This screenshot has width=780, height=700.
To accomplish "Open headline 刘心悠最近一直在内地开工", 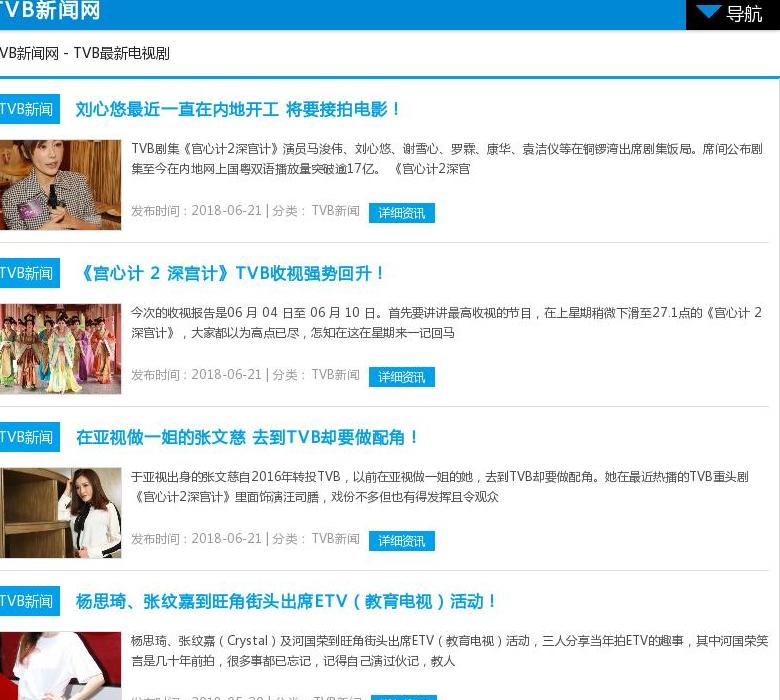I will [238, 109].
